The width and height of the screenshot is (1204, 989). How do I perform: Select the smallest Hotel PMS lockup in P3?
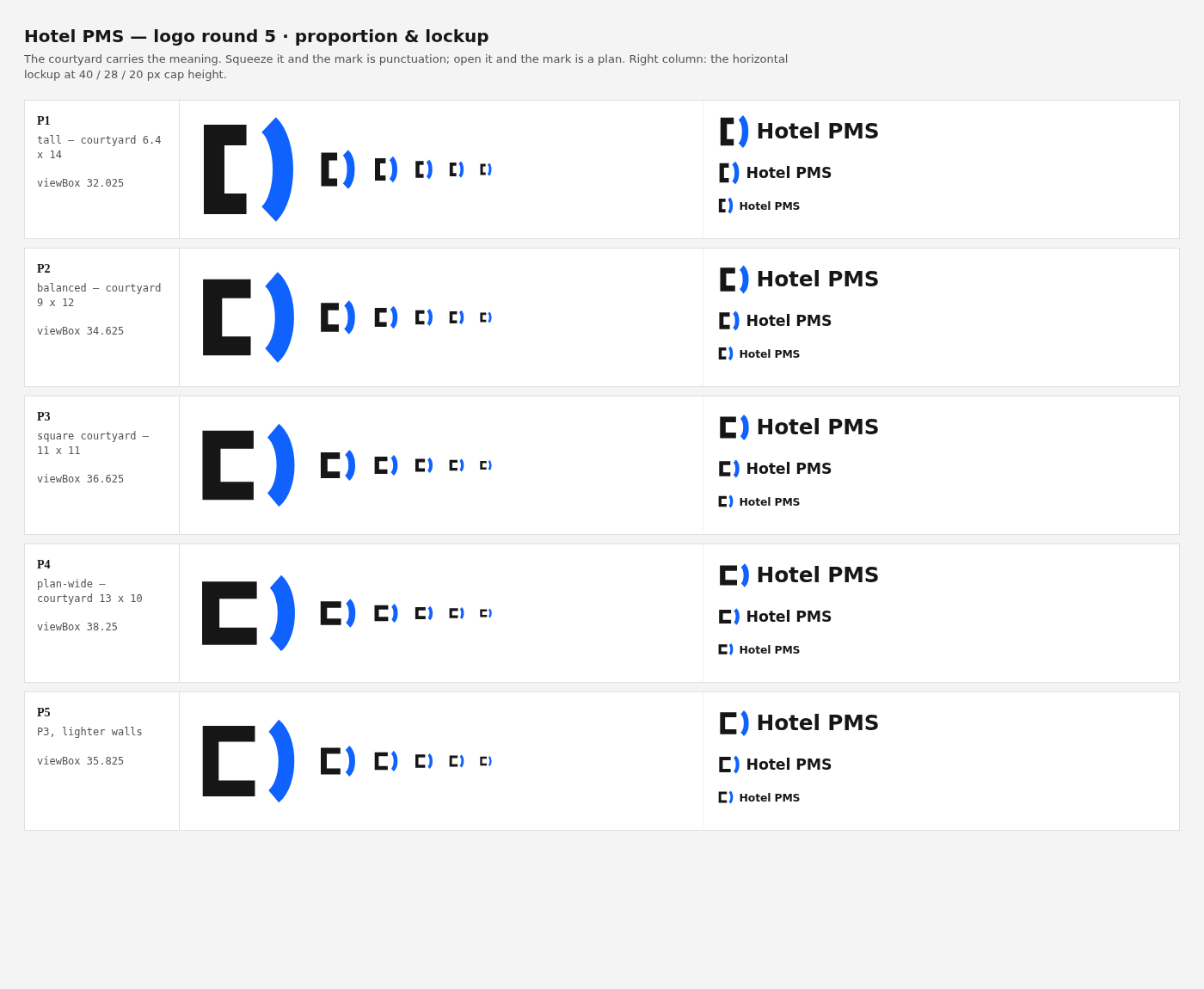point(759,501)
